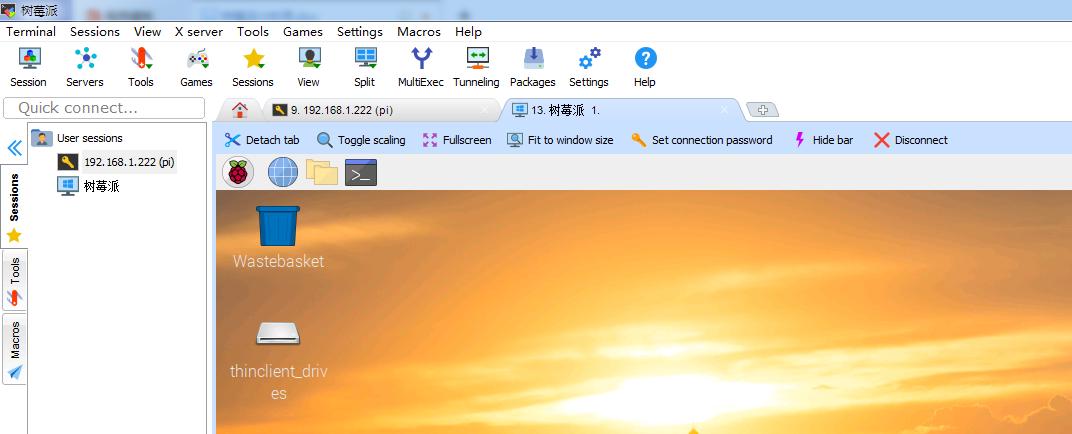Close the 192.168.1.222 (pi) tab
1072x434 pixels.
point(485,109)
